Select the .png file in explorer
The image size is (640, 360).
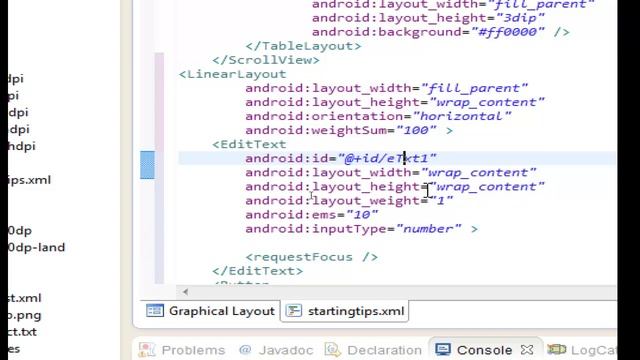tap(24, 316)
